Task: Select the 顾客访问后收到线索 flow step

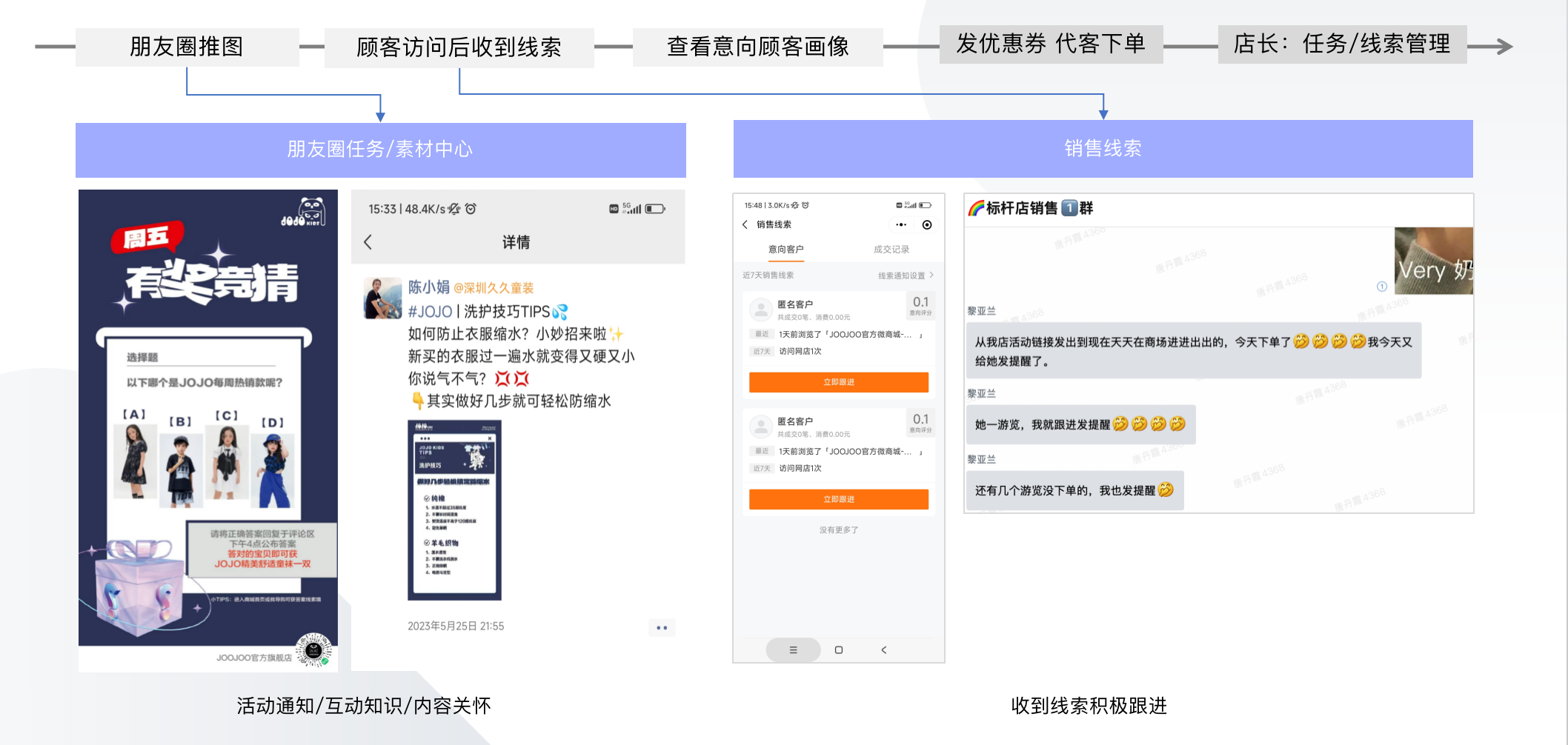Action: click(x=459, y=47)
